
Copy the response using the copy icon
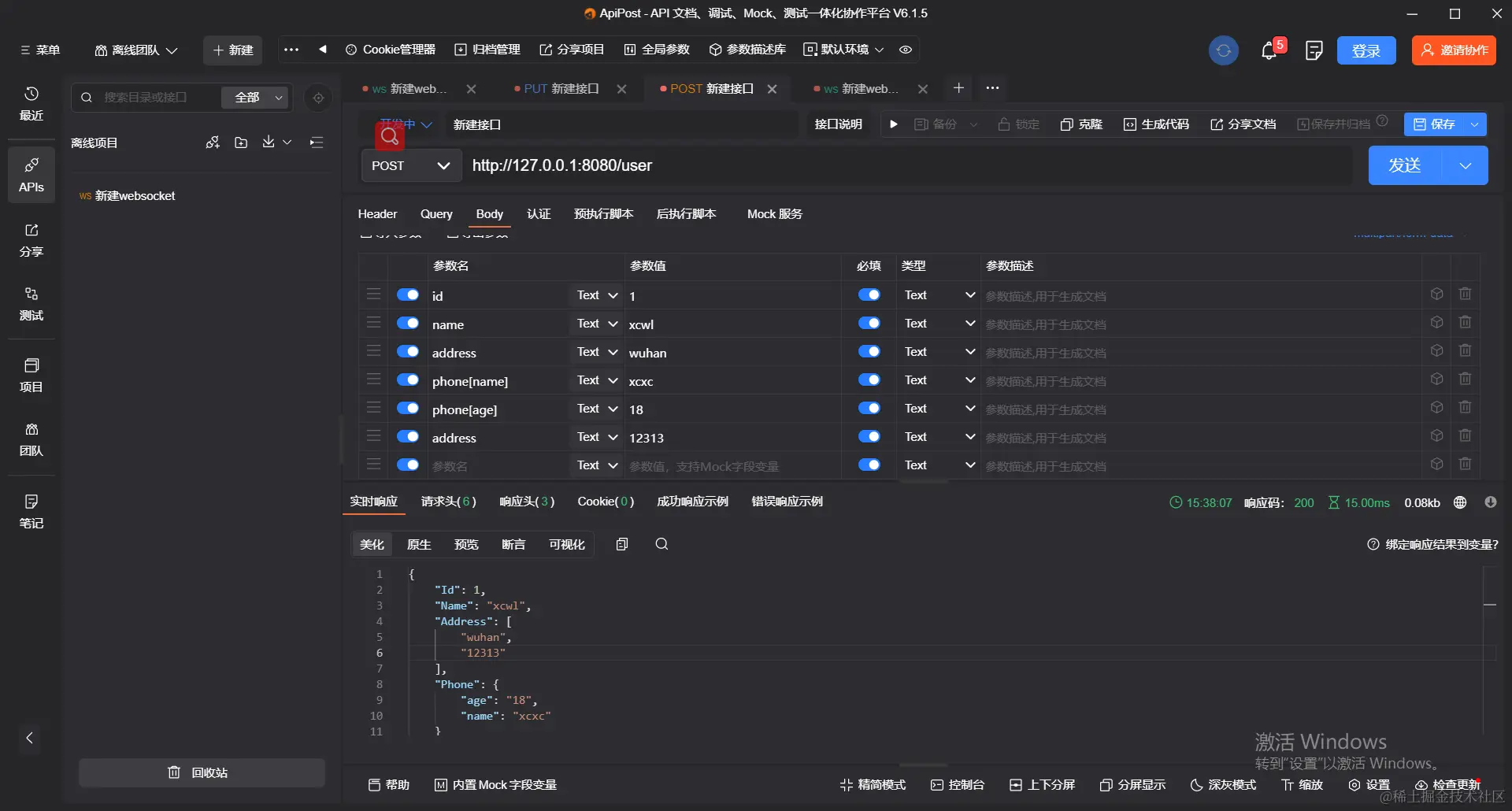pyautogui.click(x=622, y=544)
